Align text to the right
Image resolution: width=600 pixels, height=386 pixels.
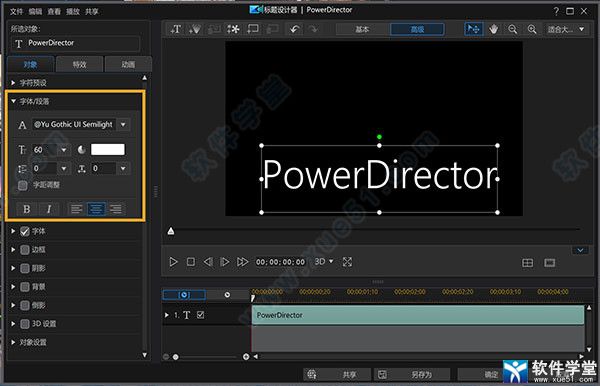[115, 209]
